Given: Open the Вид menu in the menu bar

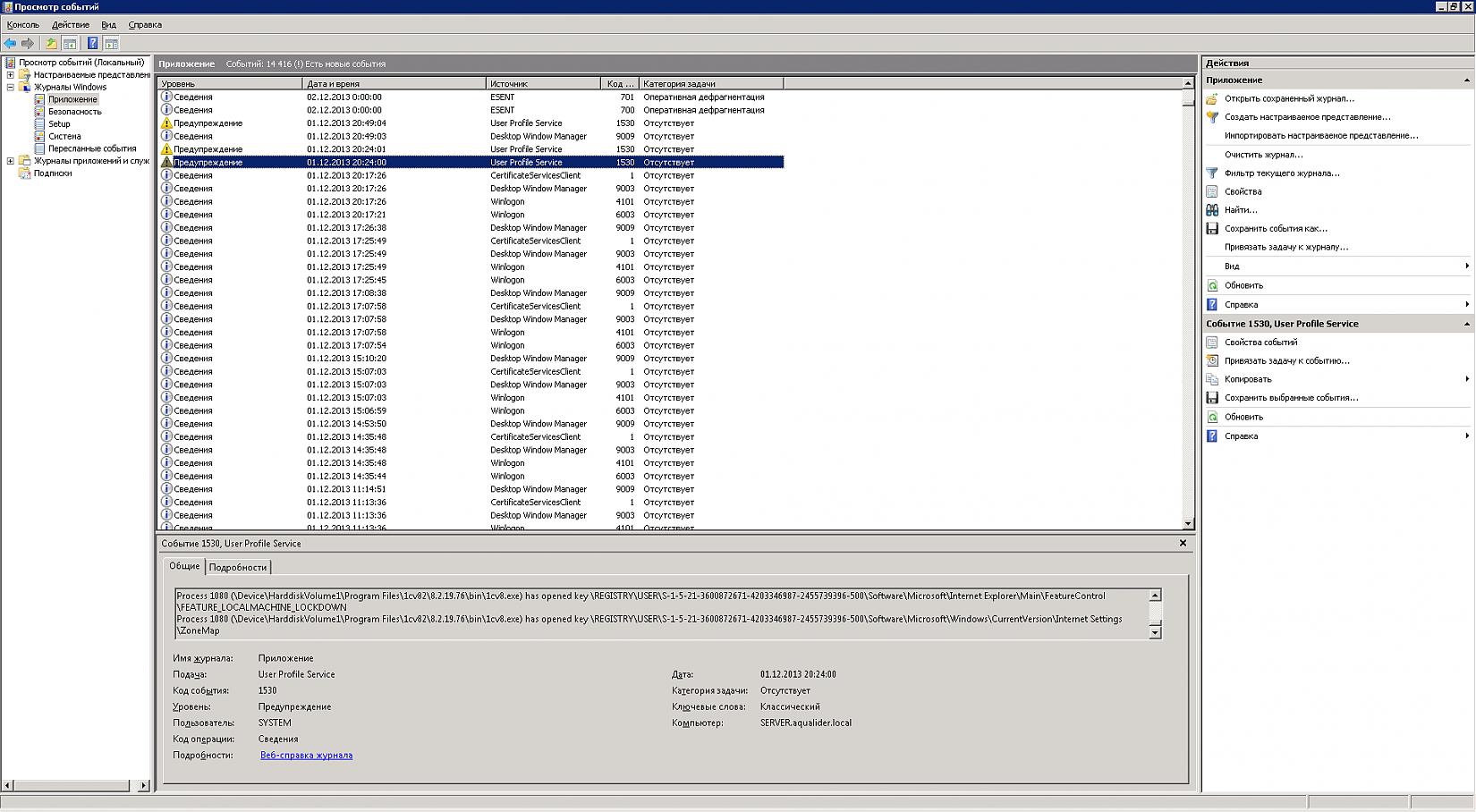Looking at the screenshot, I should tap(108, 25).
